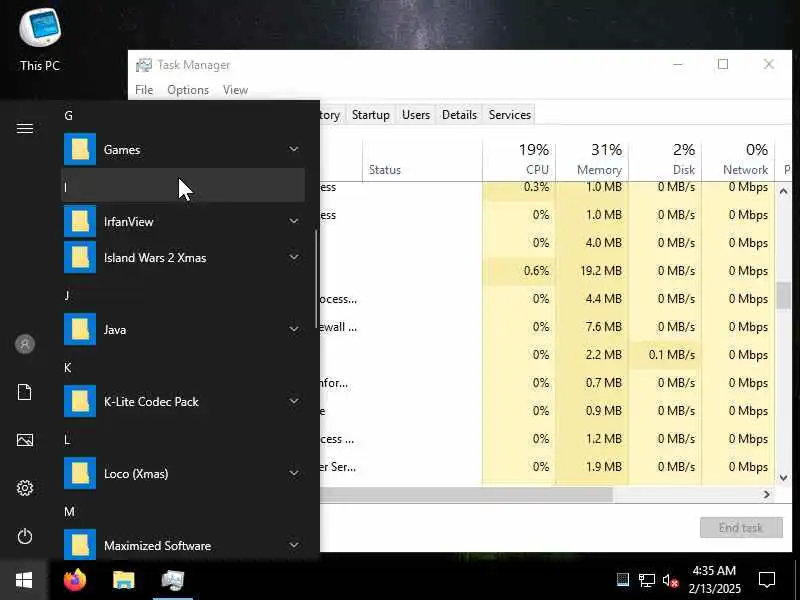Screen dimensions: 800x600
Task: Sort by the CPU column header
Action: click(x=519, y=159)
